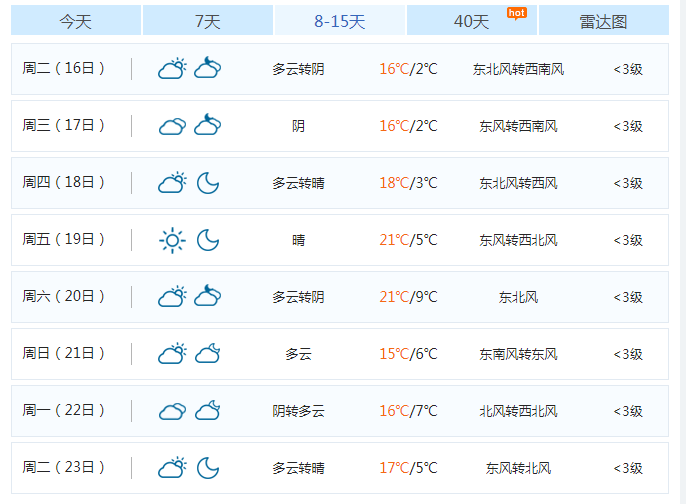Click the 多云转阴 description for 16日
Viewport: 686px width, 504px height.
[298, 69]
